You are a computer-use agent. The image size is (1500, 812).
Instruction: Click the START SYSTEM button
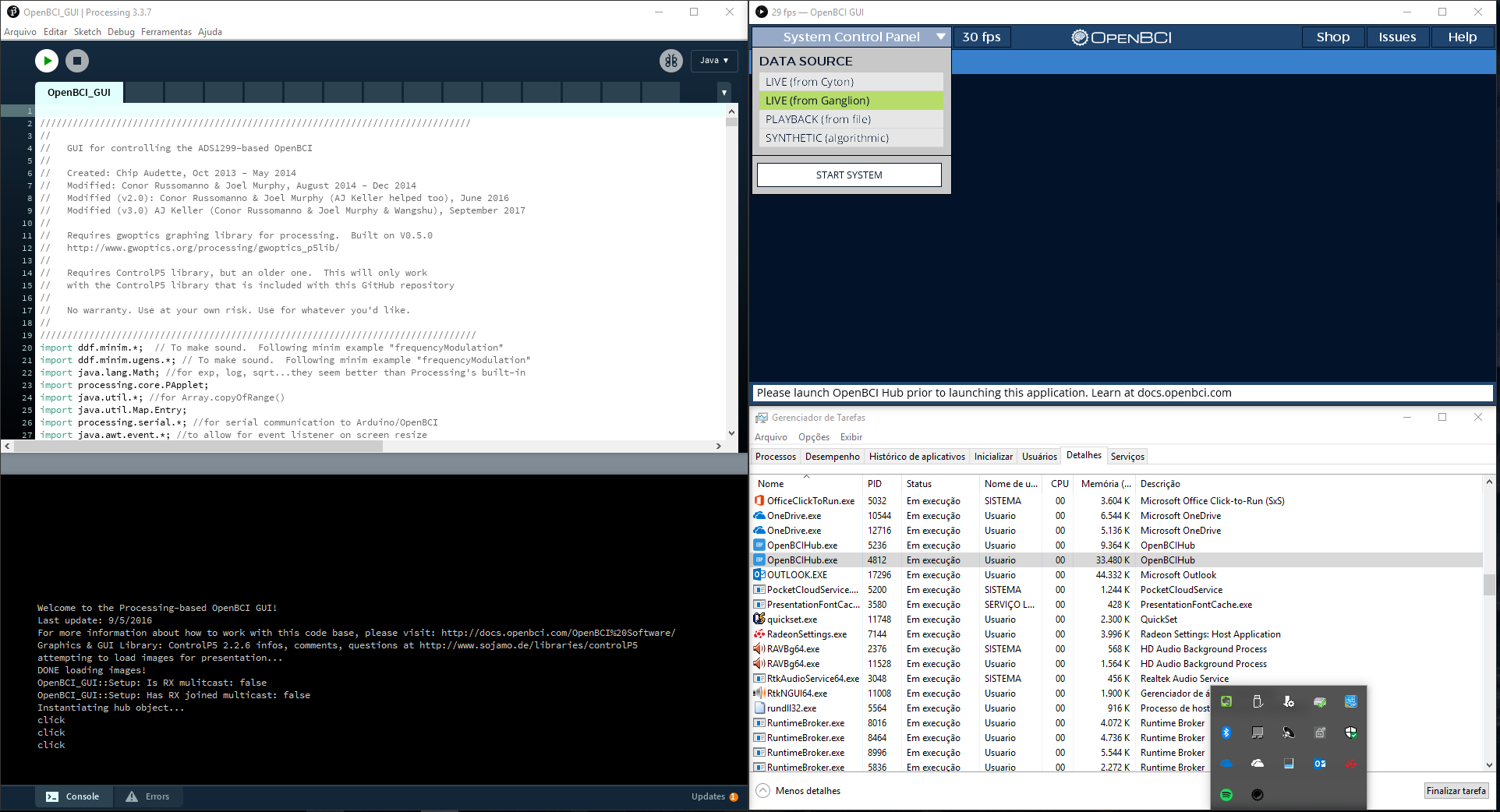[x=849, y=175]
